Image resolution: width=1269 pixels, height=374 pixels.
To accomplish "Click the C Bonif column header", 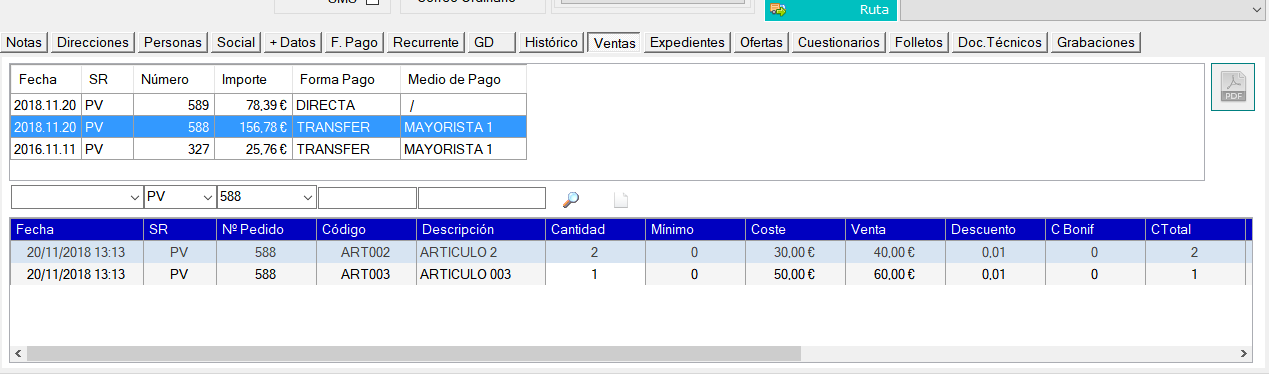I will [x=1095, y=230].
